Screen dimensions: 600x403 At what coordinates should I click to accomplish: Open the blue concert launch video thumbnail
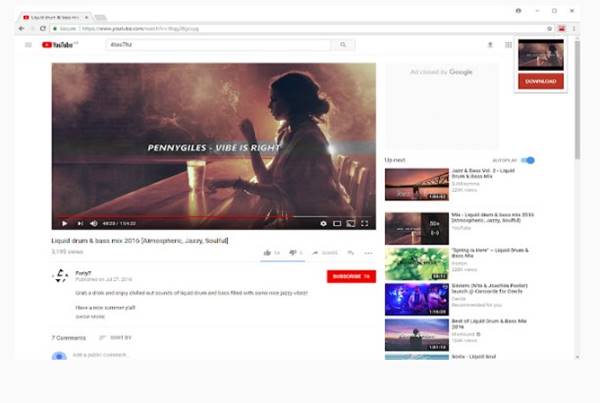click(x=417, y=299)
